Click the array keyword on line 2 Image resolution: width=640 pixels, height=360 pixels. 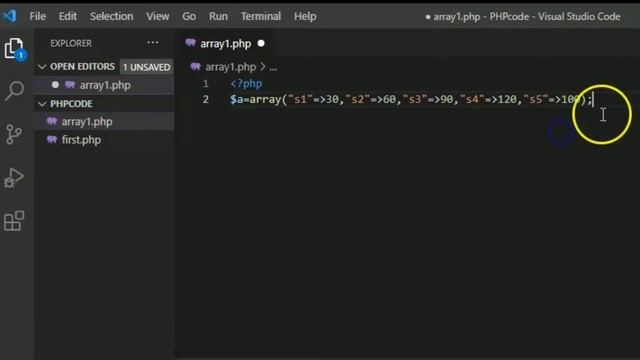pos(265,99)
